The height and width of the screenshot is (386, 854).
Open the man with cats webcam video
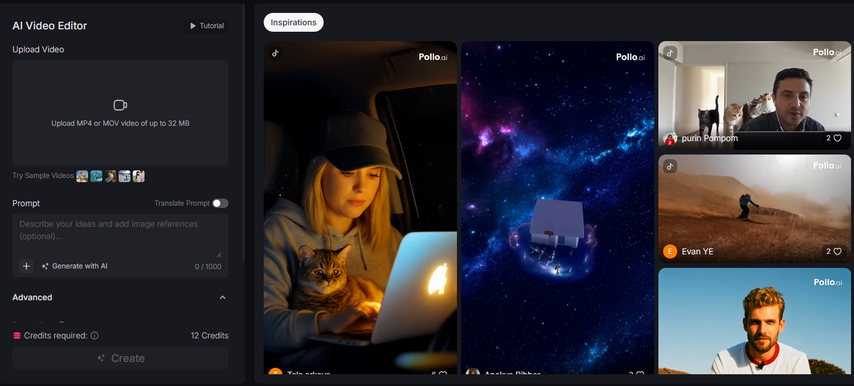(x=754, y=95)
